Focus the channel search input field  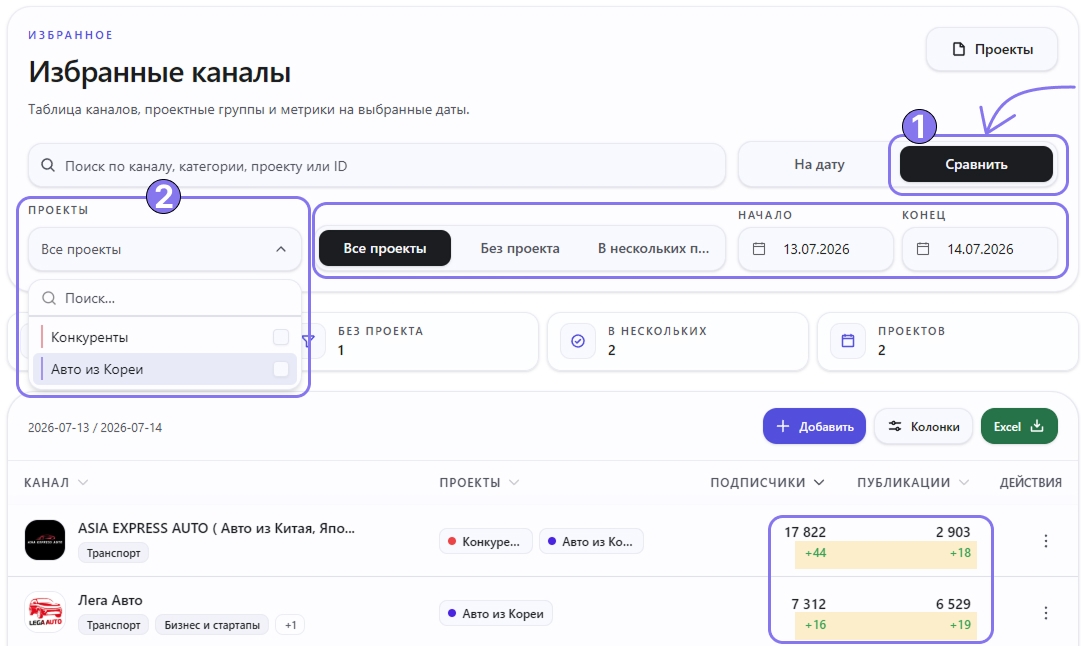[376, 165]
